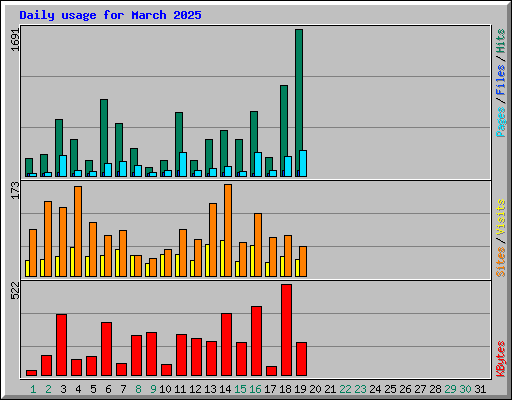Select day 8 on the x-axis
The width and height of the screenshot is (512, 400).
click(x=138, y=389)
